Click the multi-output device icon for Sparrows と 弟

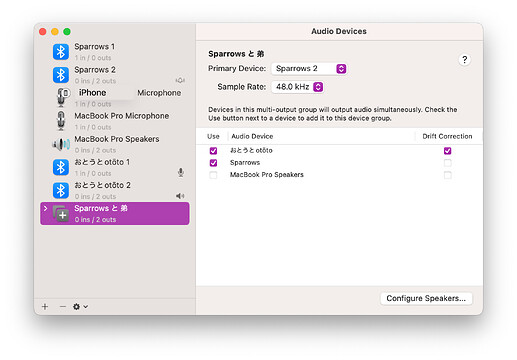pos(61,213)
